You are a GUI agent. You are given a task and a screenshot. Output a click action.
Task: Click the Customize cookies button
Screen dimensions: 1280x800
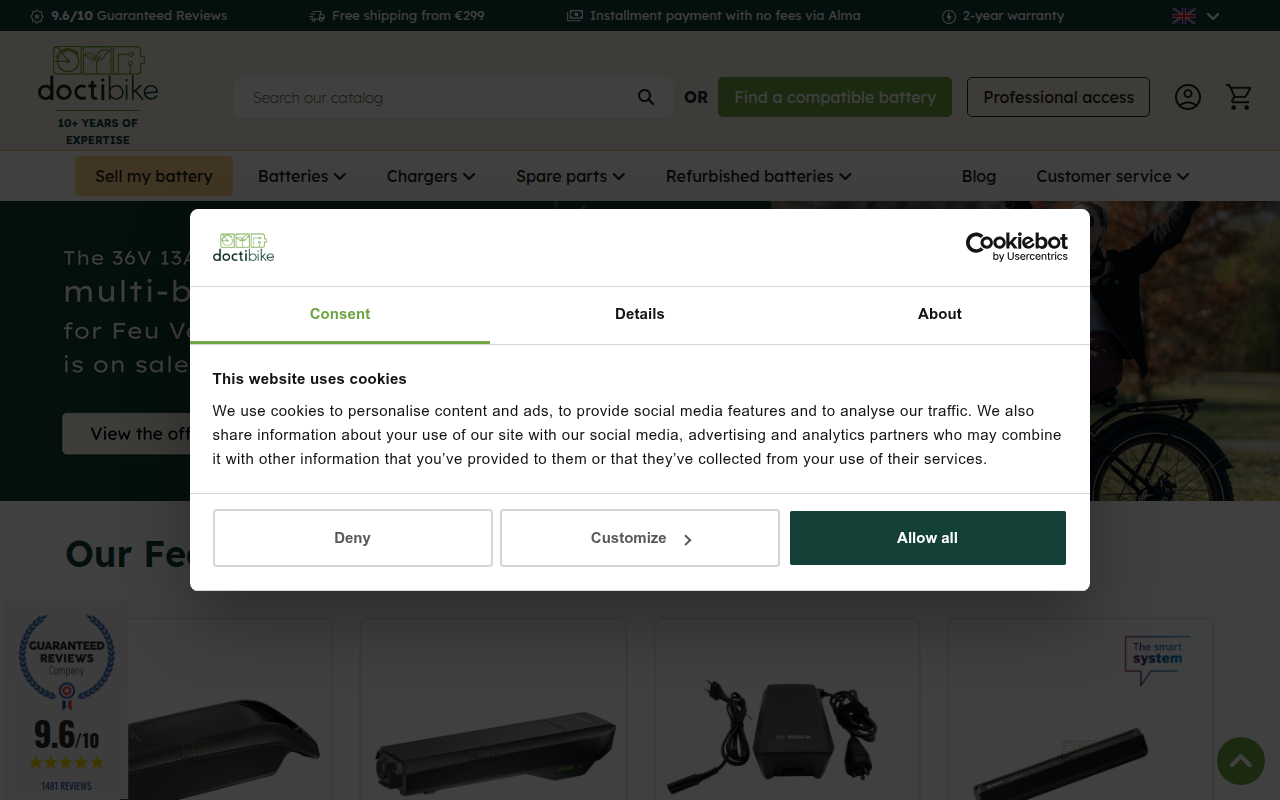coord(640,538)
